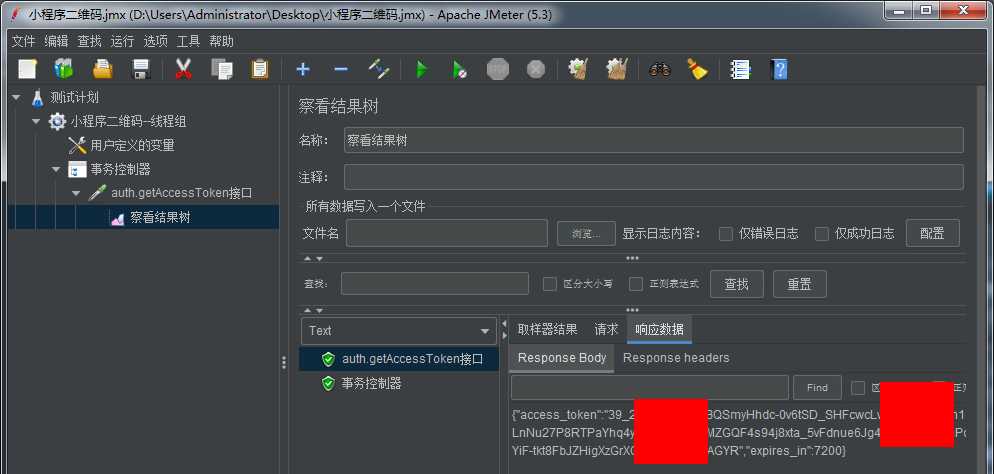Open the 查找 menu
This screenshot has height=474, width=994.
point(89,42)
